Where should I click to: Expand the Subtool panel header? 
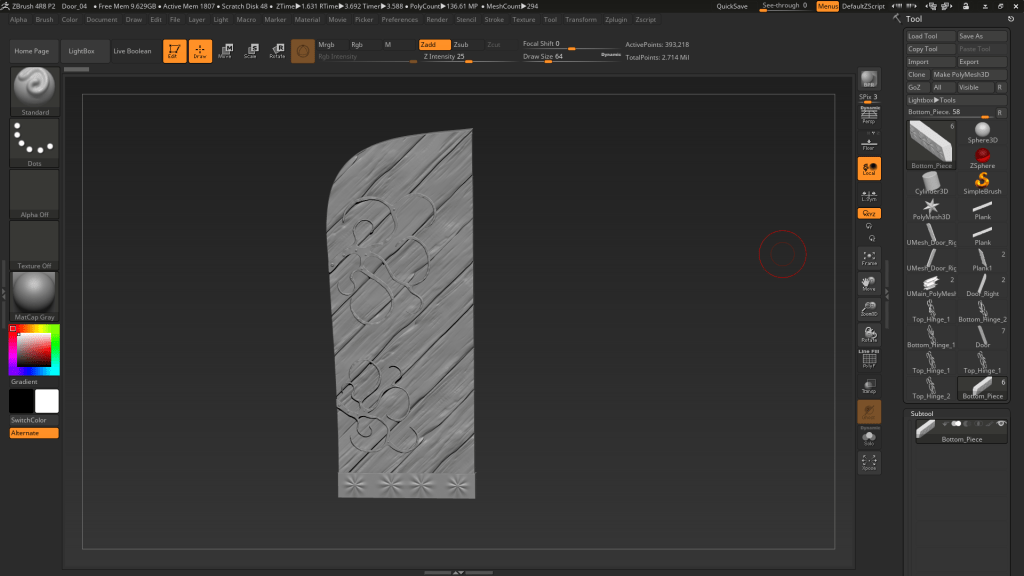pyautogui.click(x=922, y=413)
